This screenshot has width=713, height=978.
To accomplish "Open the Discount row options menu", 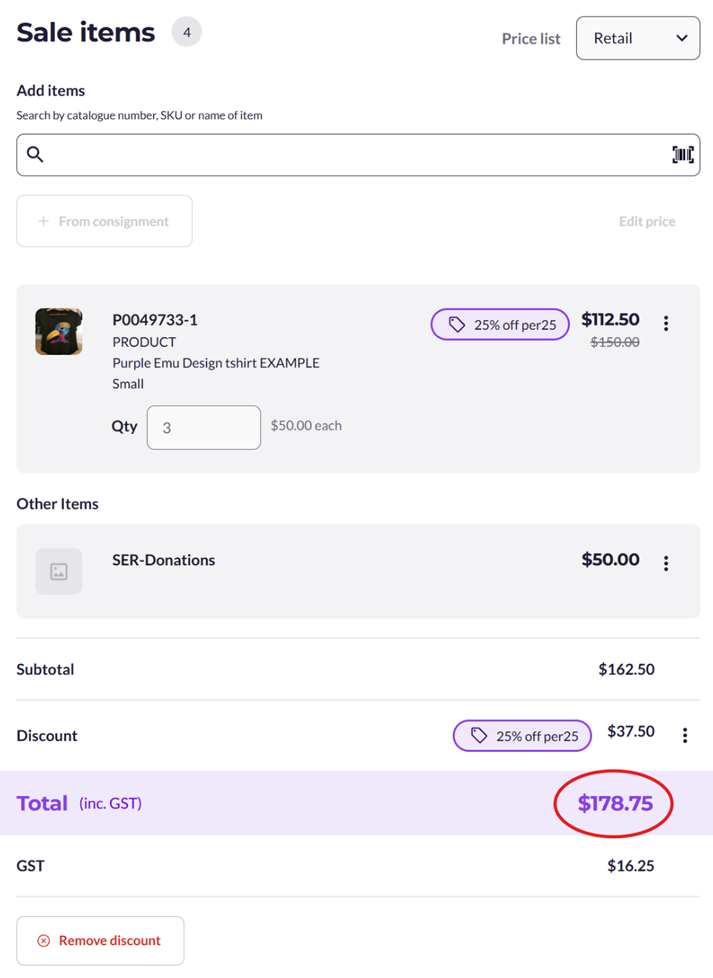I will click(685, 736).
